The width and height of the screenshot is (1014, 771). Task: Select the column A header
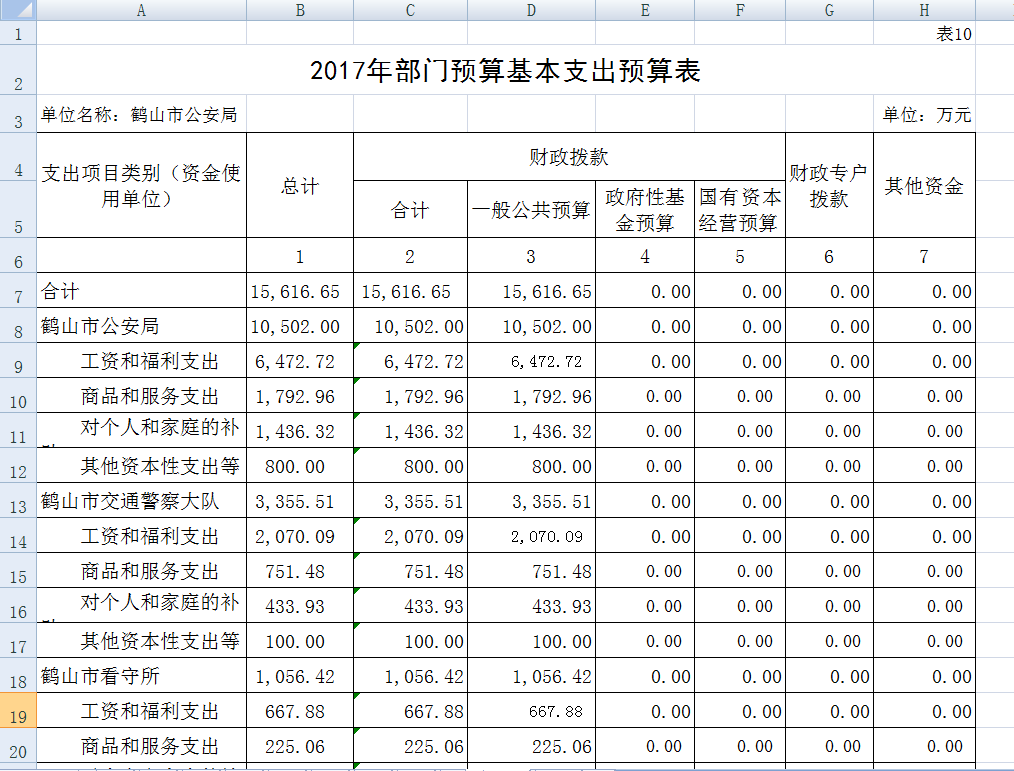pos(141,10)
